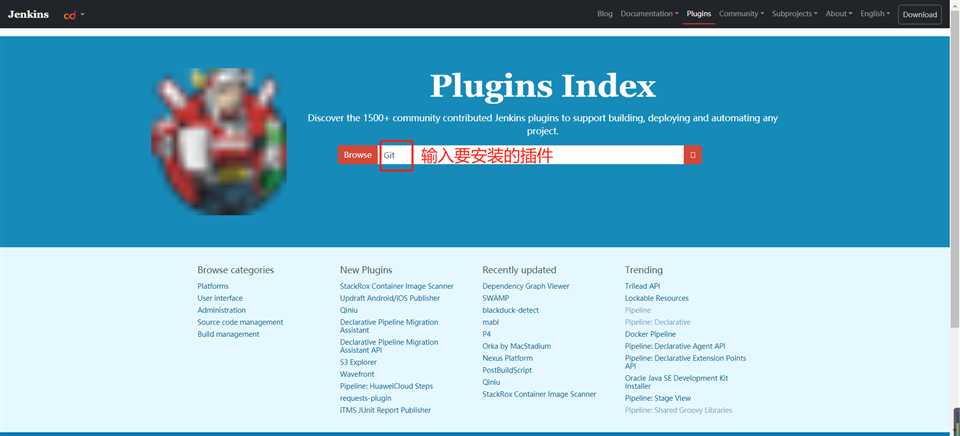This screenshot has height=436, width=960.
Task: Open the S3 Explorer plugin
Action: click(358, 362)
